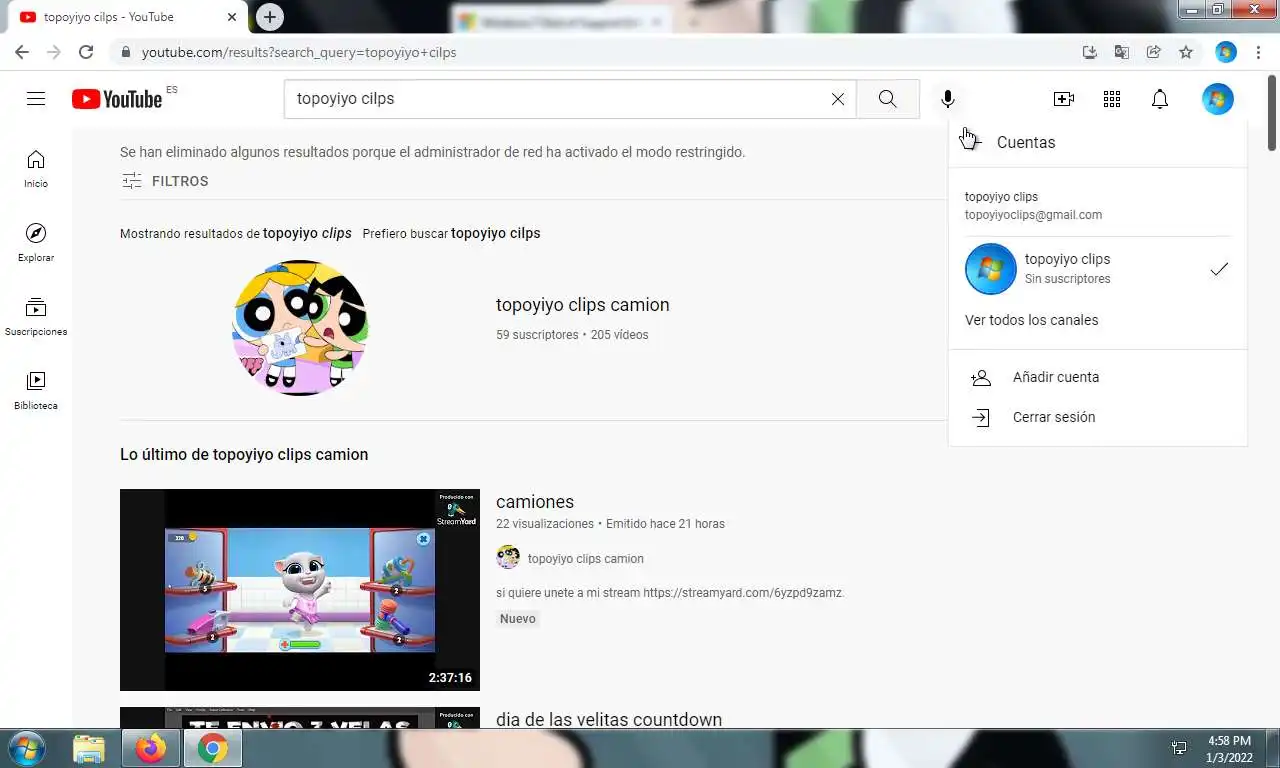
Task: Go to the YouTube logo home
Action: [x=117, y=99]
